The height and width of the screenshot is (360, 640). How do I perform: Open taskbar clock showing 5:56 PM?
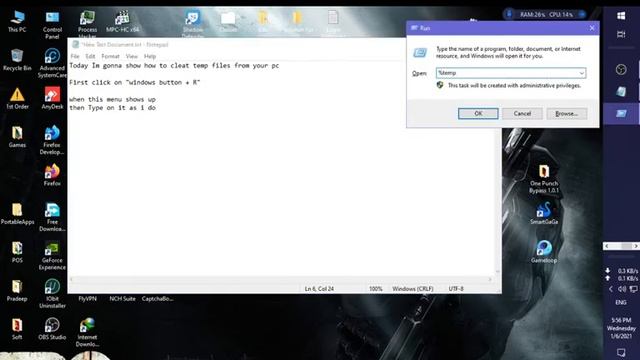pos(621,328)
